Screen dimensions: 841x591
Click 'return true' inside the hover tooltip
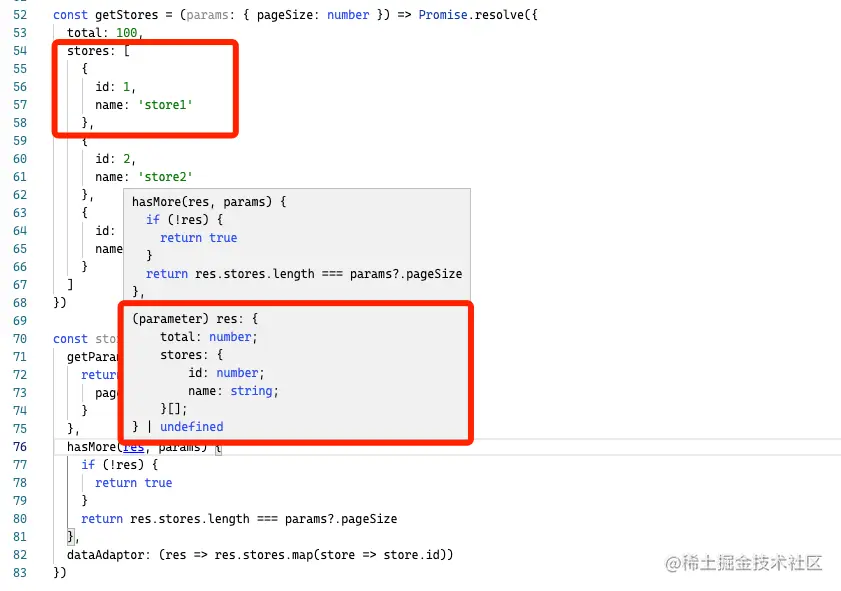[x=198, y=238]
